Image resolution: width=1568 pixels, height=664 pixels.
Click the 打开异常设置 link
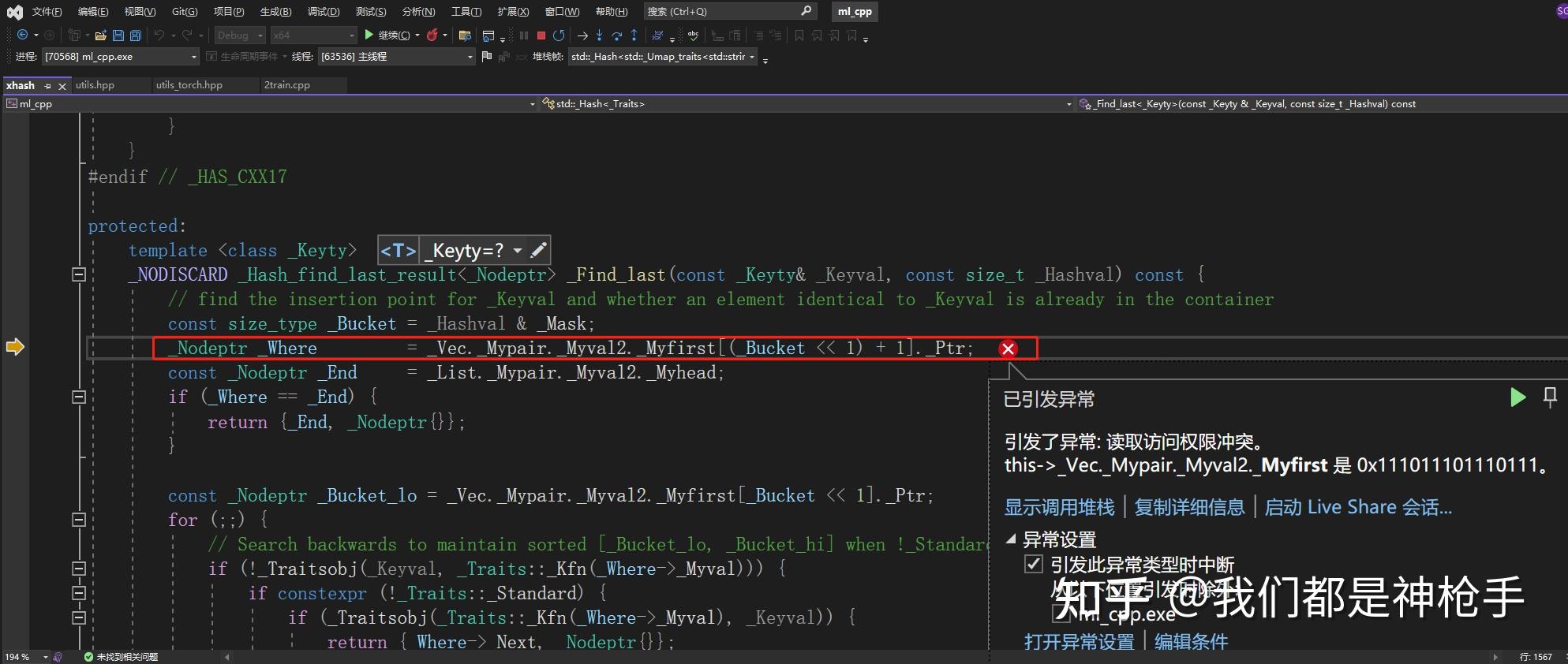[x=1079, y=642]
